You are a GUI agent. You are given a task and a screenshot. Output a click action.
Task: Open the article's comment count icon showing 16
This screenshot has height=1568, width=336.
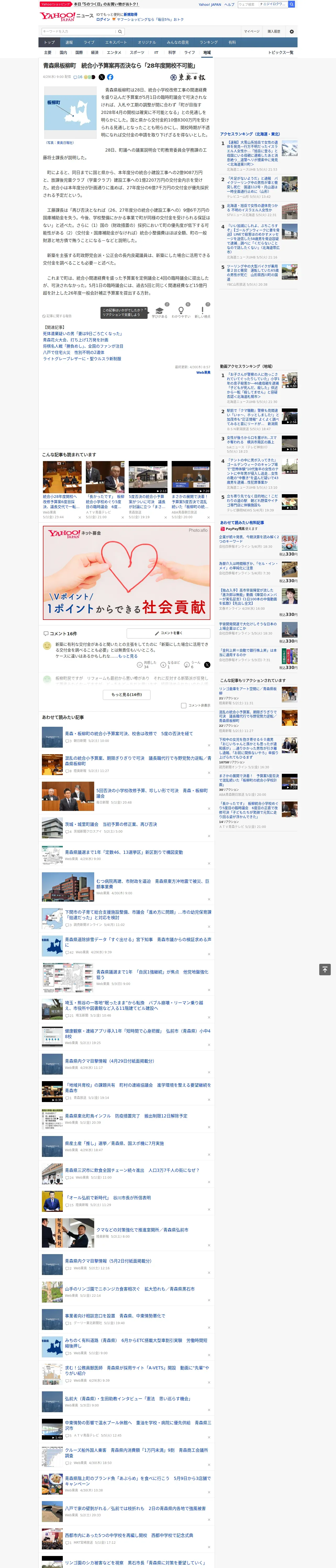78,77
